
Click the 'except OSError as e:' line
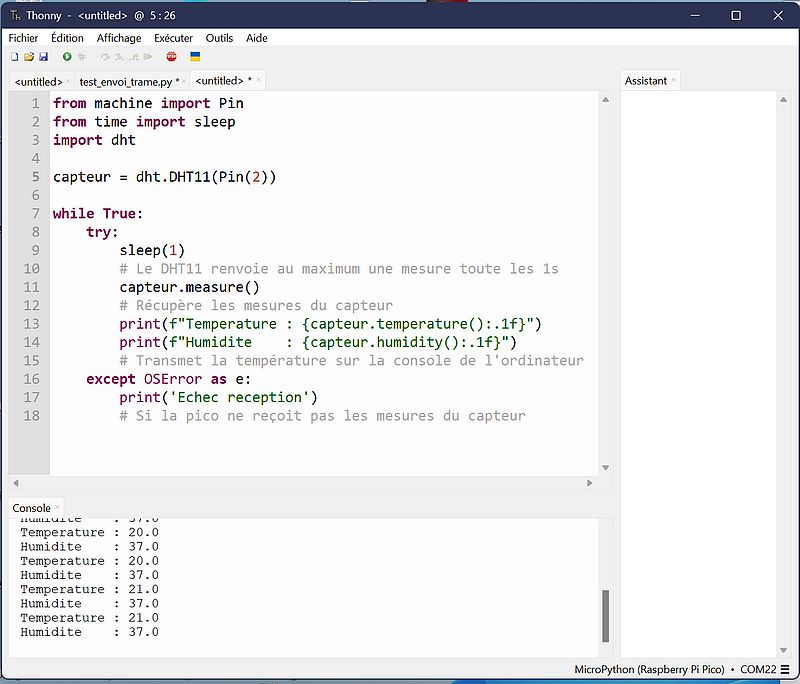(168, 379)
